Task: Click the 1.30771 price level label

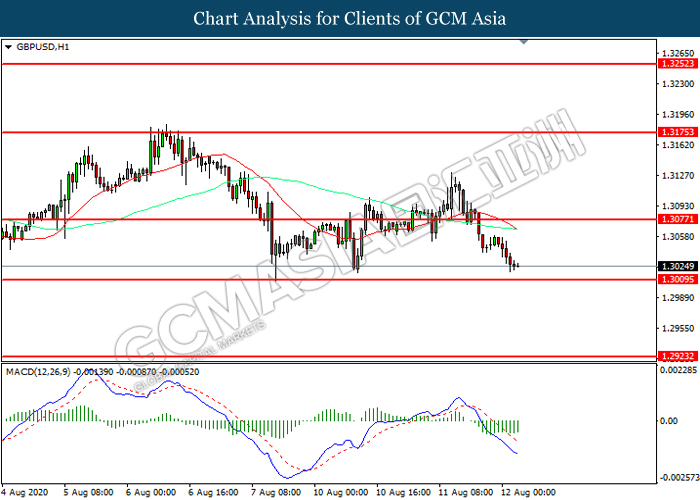Action: click(x=678, y=219)
